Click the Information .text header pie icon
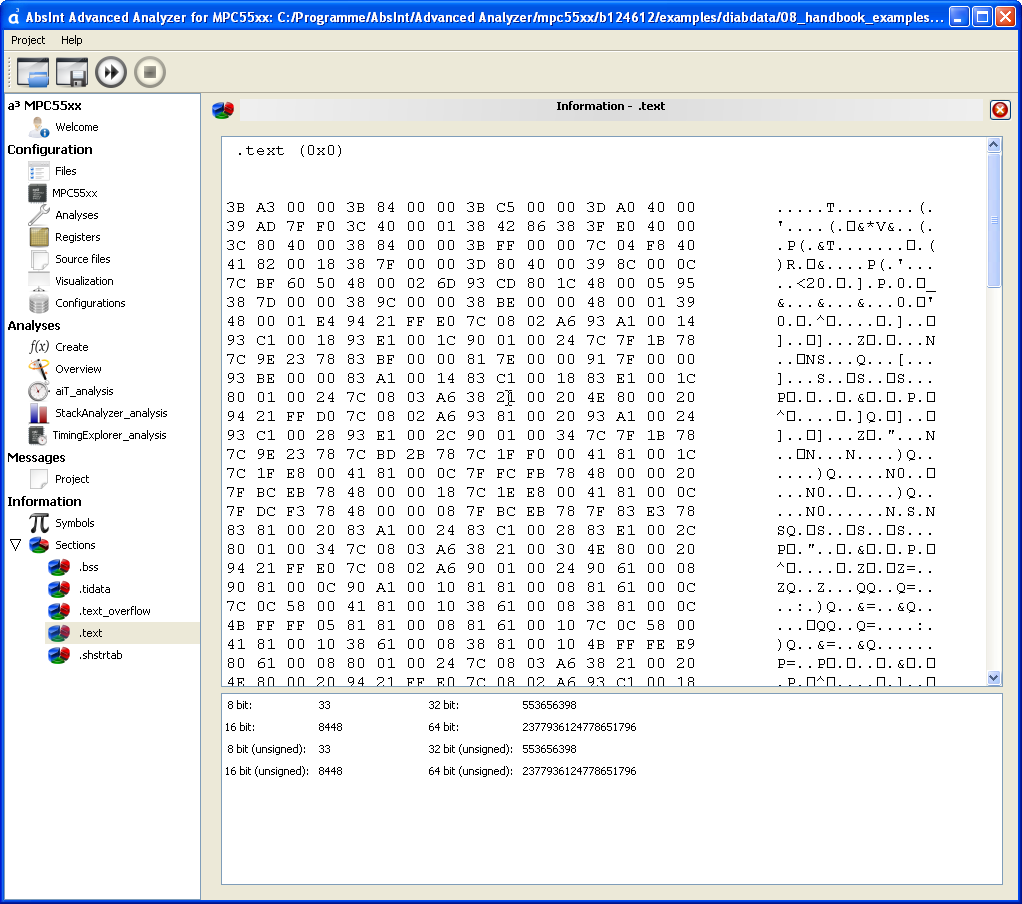Viewport: 1022px width, 904px height. (223, 109)
